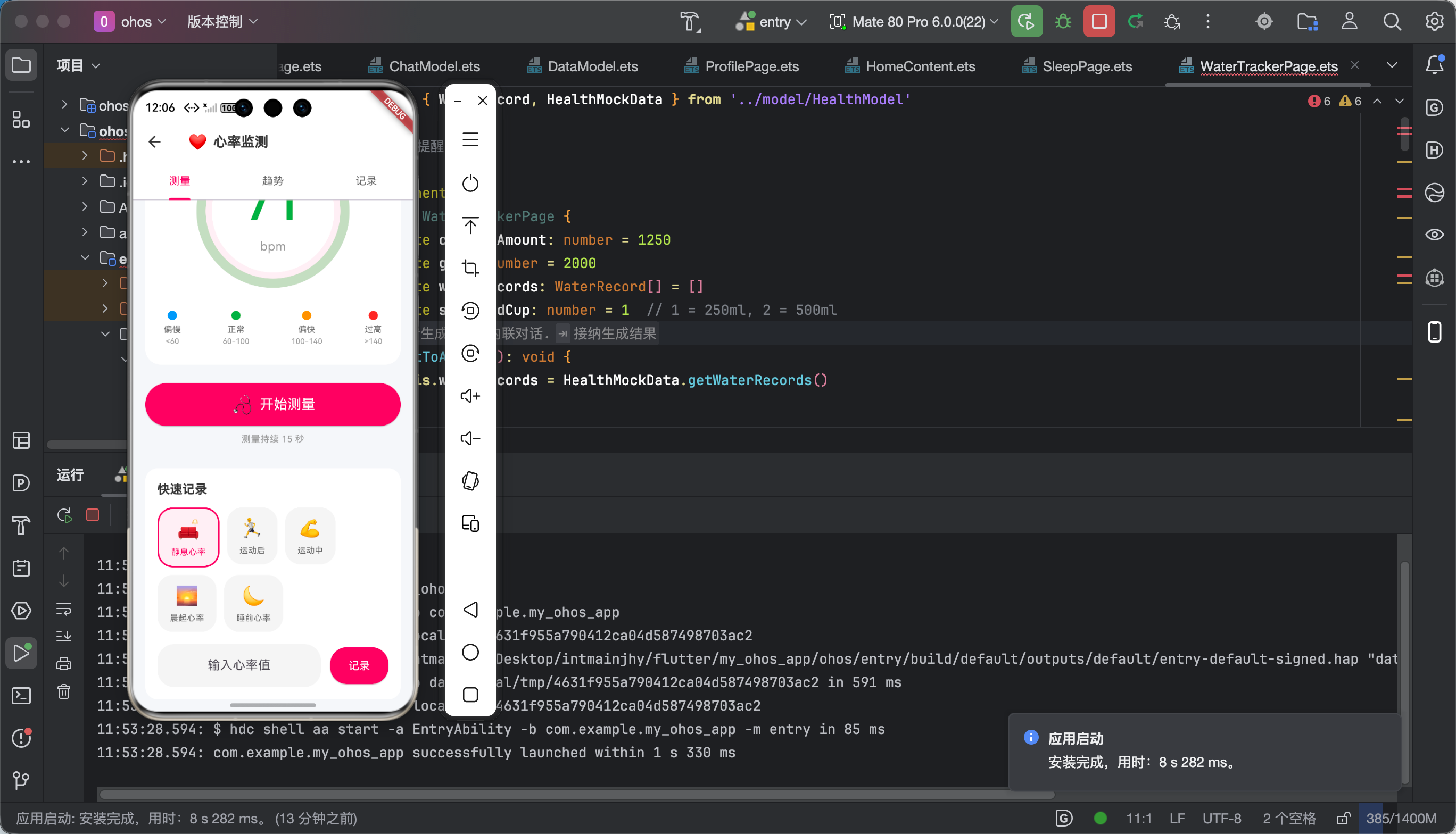Tap the pink 记录 button
Screen dimensions: 1456x834
[359, 665]
